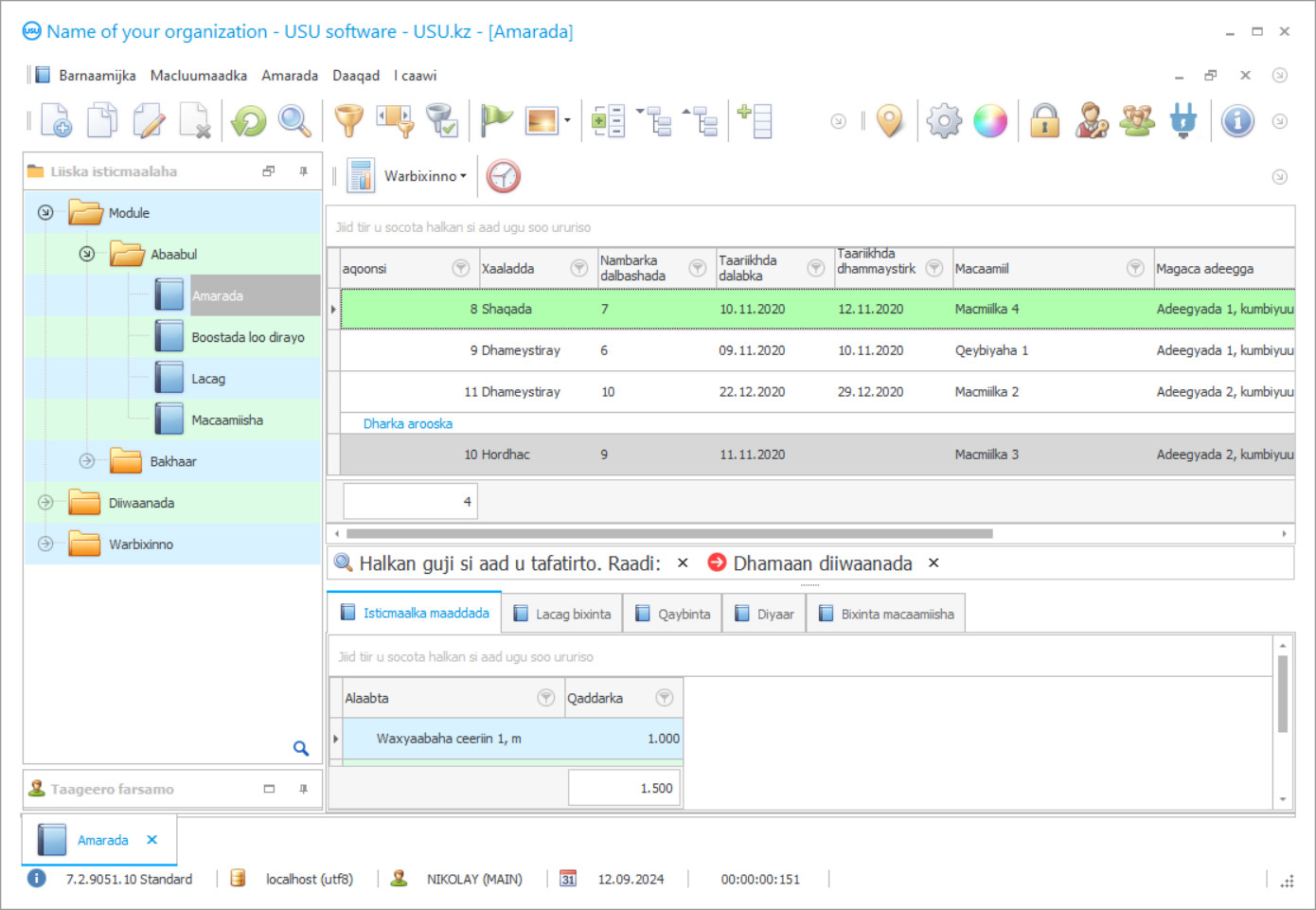The height and width of the screenshot is (910, 1316).
Task: Click the funnel filter toolbar icon
Action: pyautogui.click(x=349, y=121)
